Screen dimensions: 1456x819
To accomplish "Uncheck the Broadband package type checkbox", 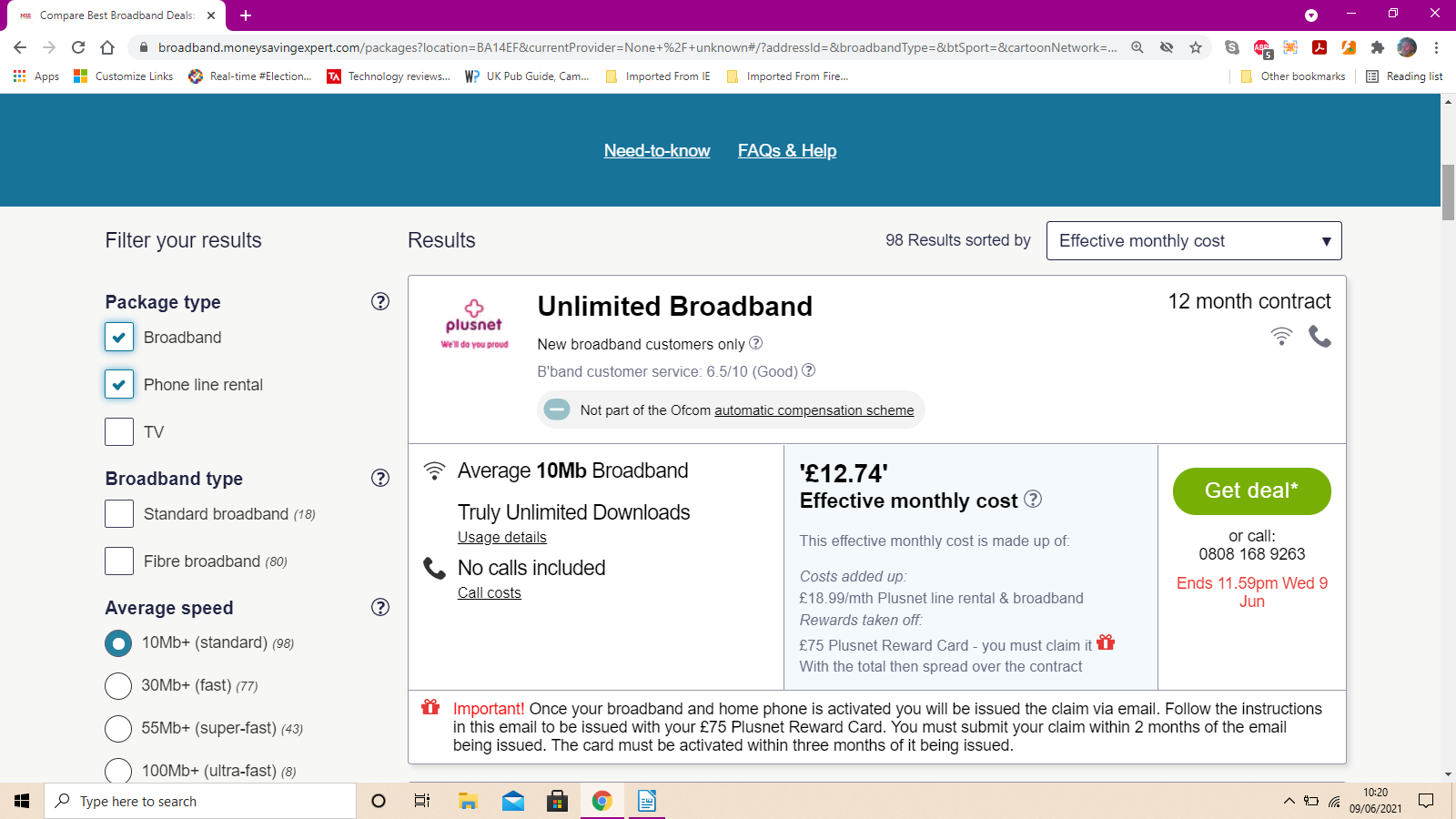I will [119, 337].
